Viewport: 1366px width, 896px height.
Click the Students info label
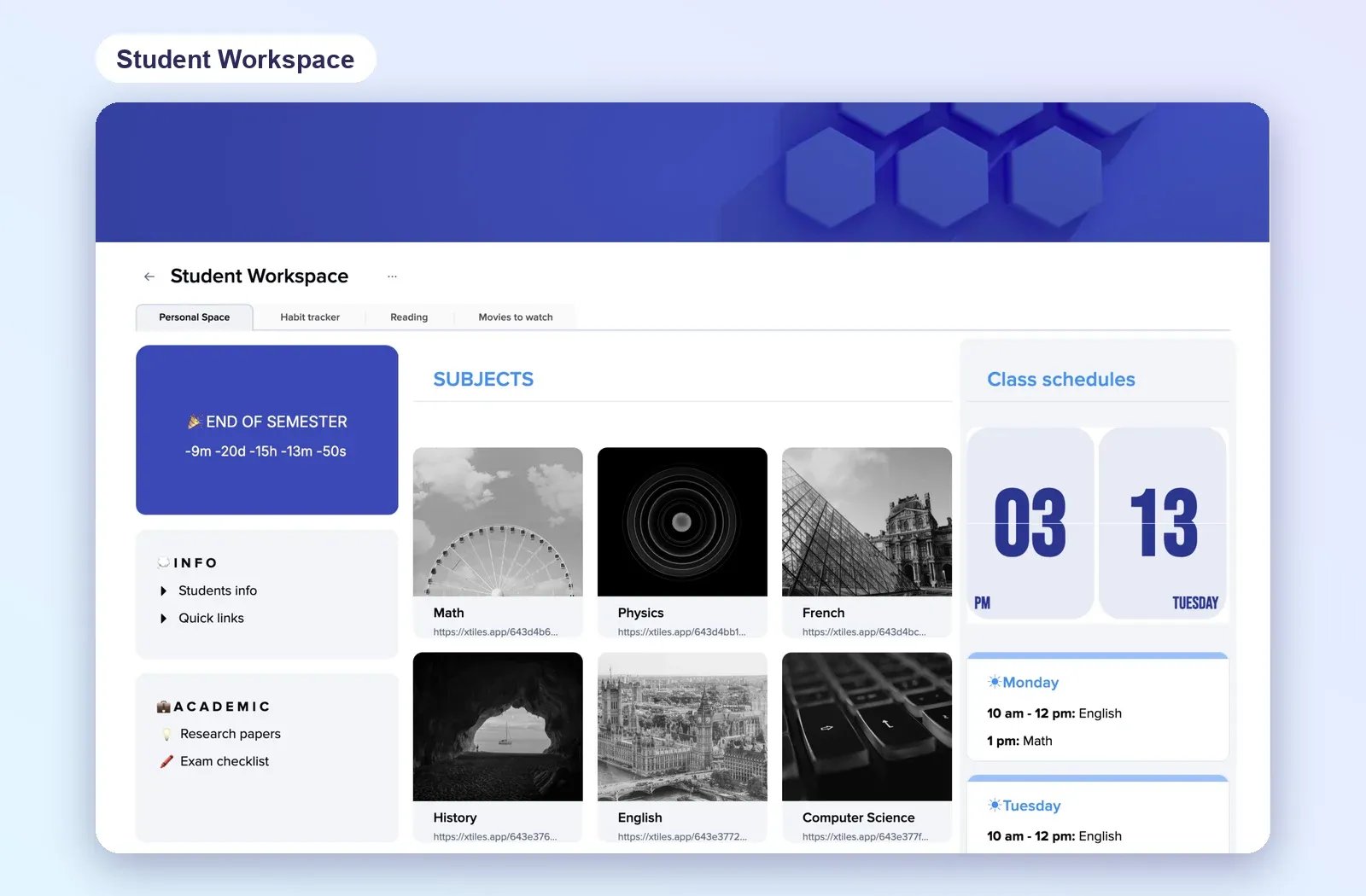tap(218, 591)
